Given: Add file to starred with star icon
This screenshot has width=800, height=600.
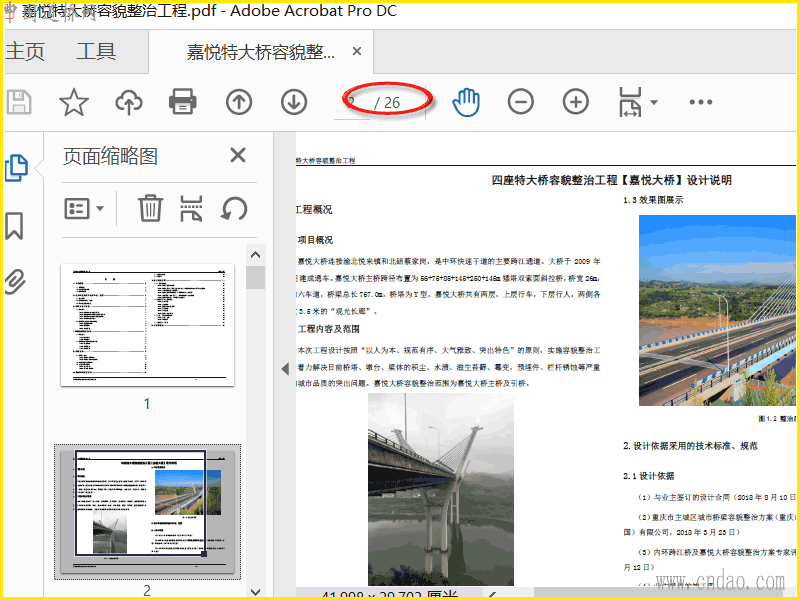Looking at the screenshot, I should click(x=74, y=102).
